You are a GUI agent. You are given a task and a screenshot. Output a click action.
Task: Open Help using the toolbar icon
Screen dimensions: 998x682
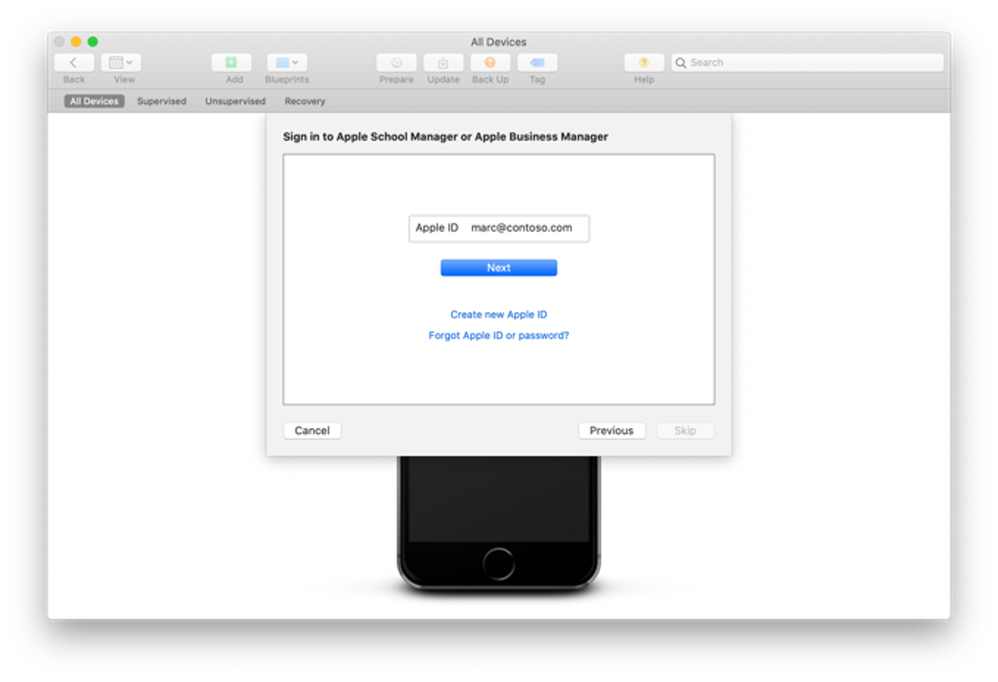coord(643,62)
